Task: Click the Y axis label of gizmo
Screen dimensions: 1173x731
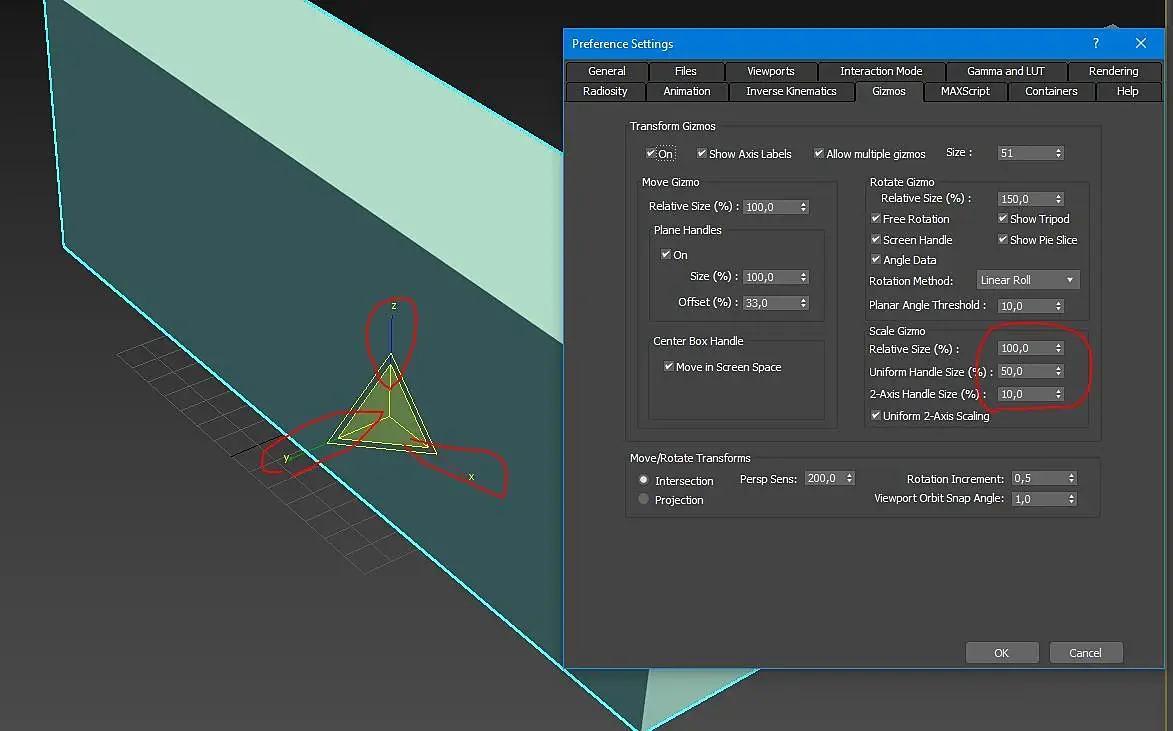Action: coord(286,458)
